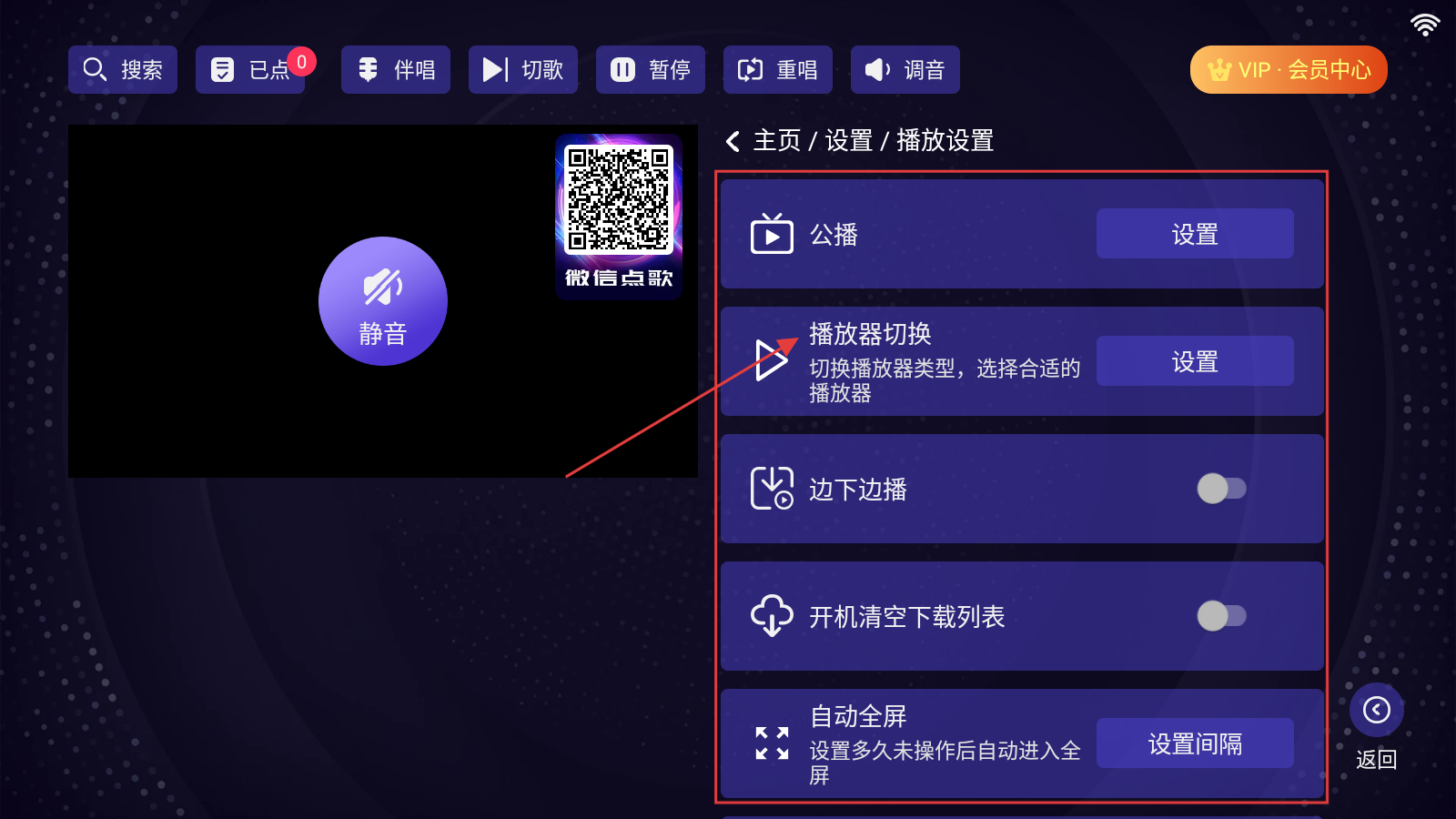
Task: Tap the WiFi status icon
Action: tap(1425, 25)
